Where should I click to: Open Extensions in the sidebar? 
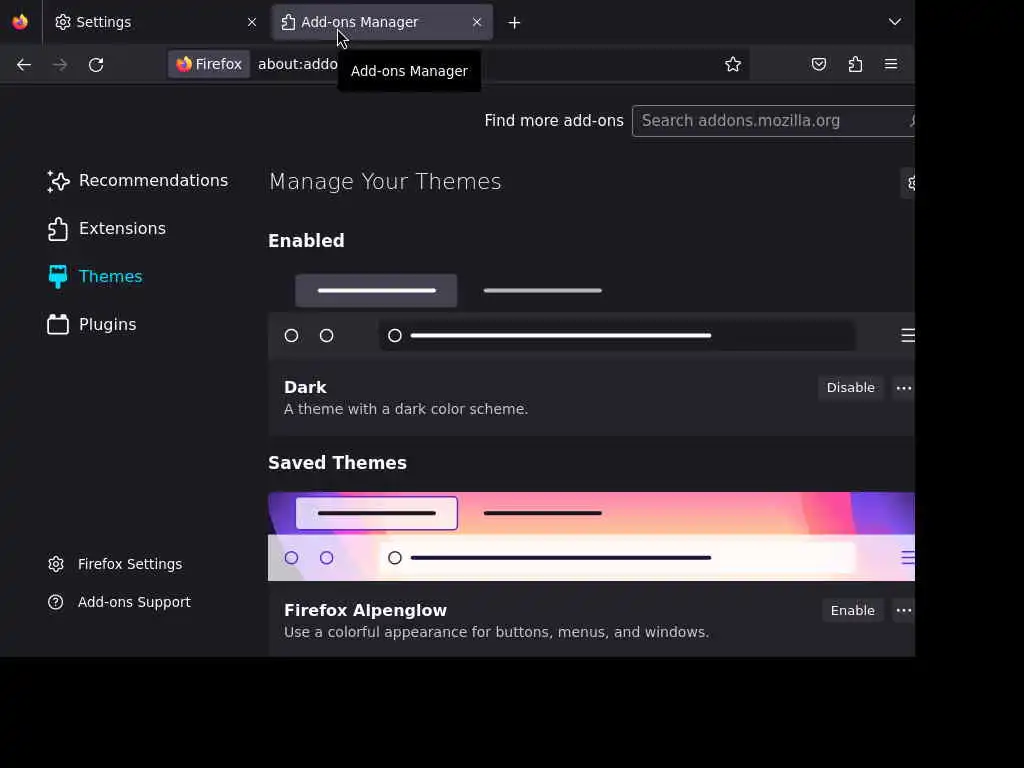click(x=107, y=229)
